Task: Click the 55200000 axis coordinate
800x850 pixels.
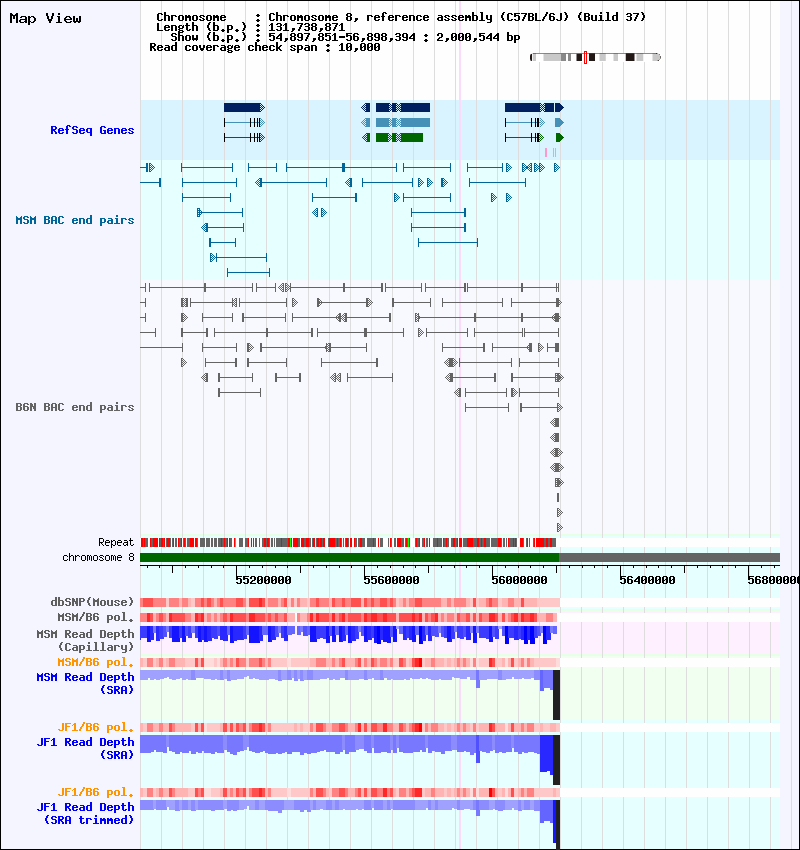Action: [x=263, y=580]
